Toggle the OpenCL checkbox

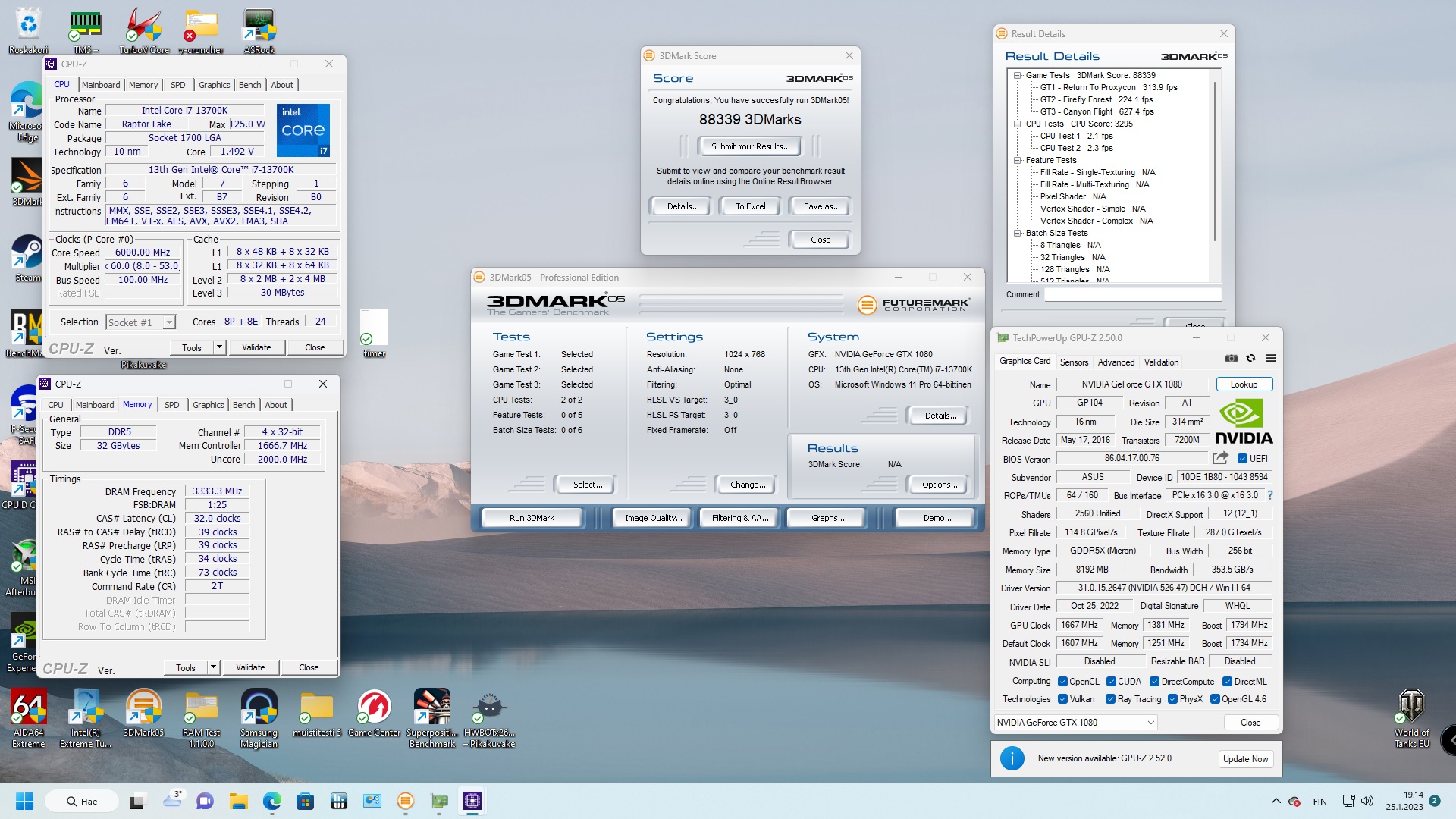click(1062, 681)
